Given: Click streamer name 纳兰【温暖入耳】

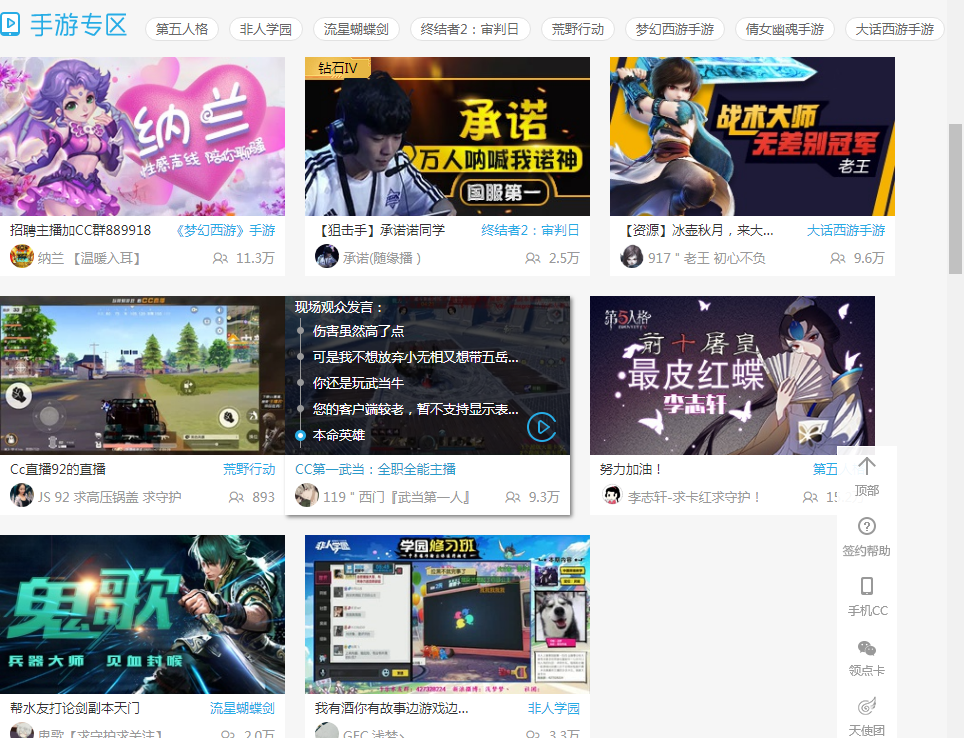Looking at the screenshot, I should pyautogui.click(x=89, y=258).
